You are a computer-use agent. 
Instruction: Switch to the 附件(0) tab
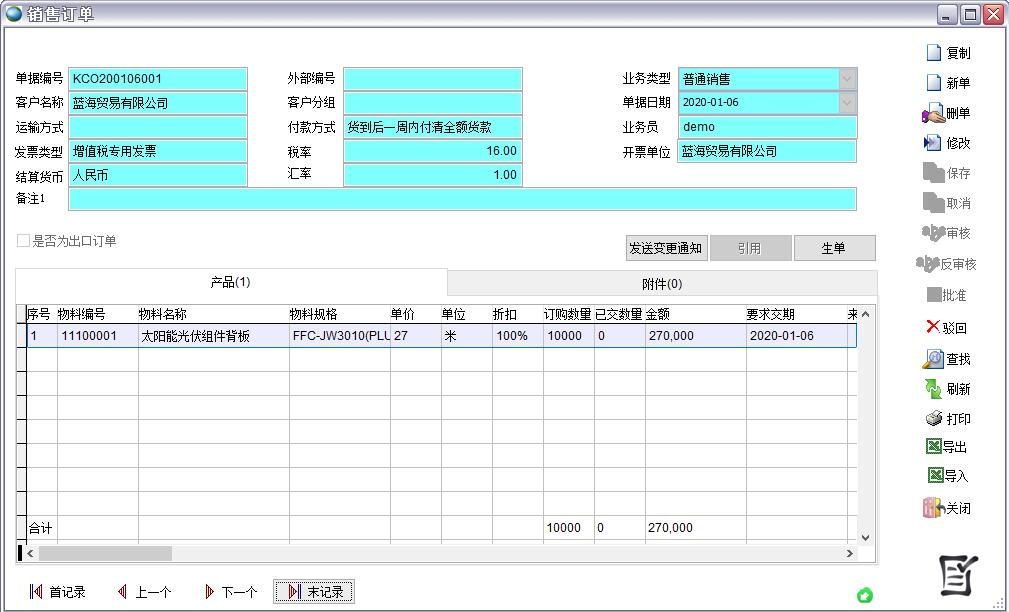661,284
